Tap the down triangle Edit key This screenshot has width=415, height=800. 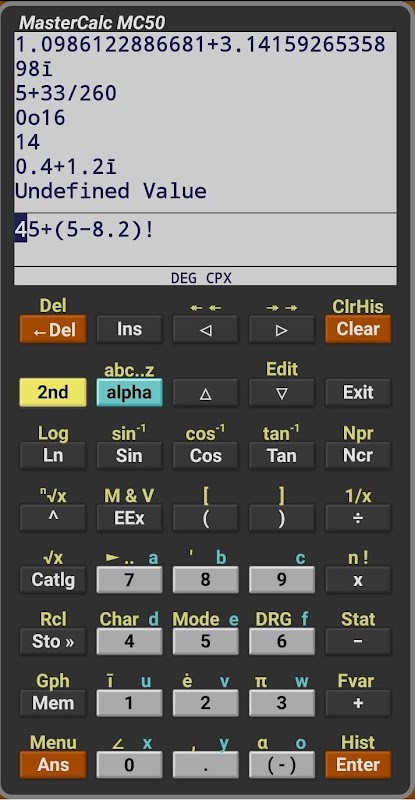(x=282, y=393)
